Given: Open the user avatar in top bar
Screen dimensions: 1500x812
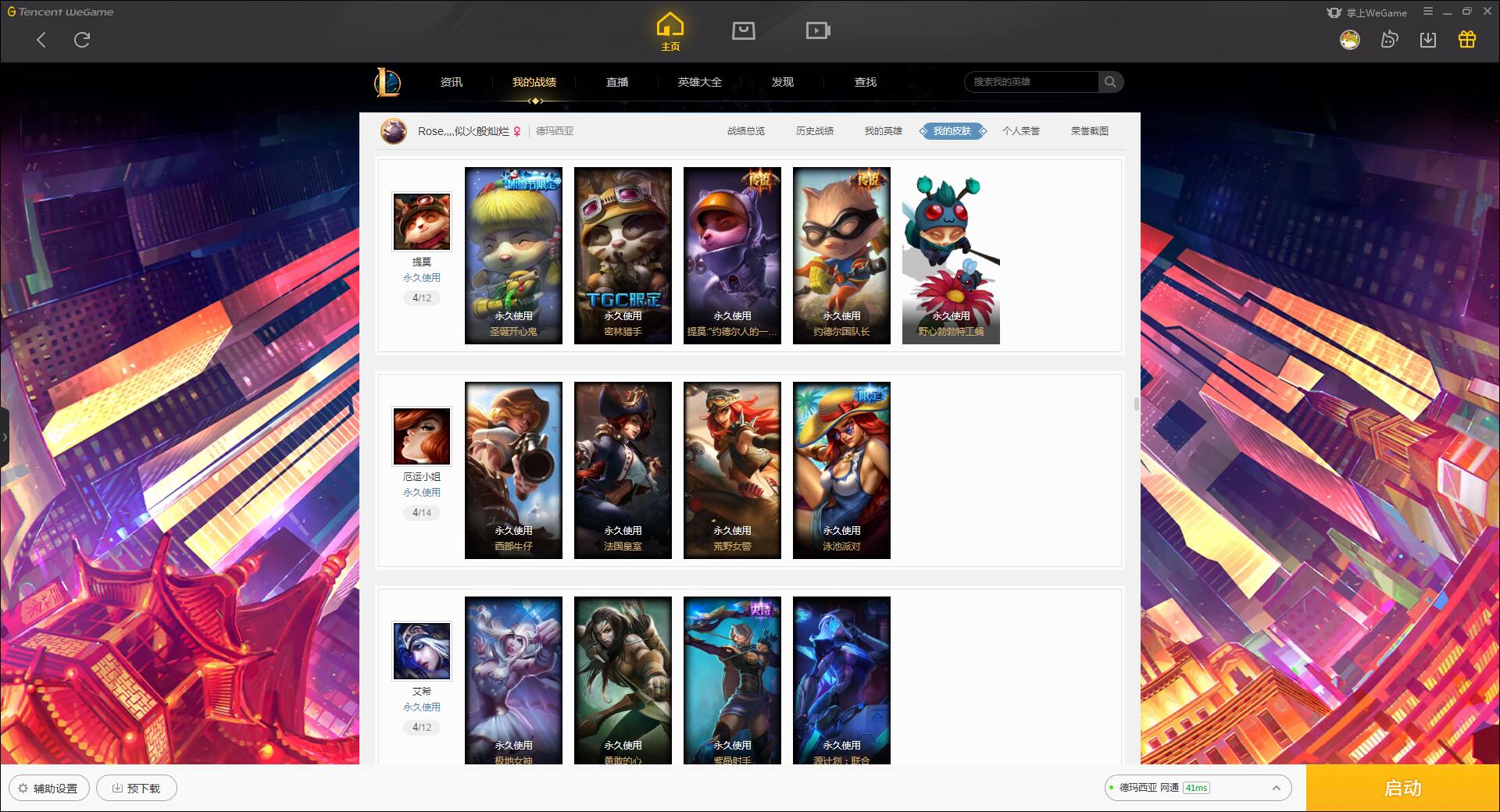Looking at the screenshot, I should click(x=1349, y=40).
